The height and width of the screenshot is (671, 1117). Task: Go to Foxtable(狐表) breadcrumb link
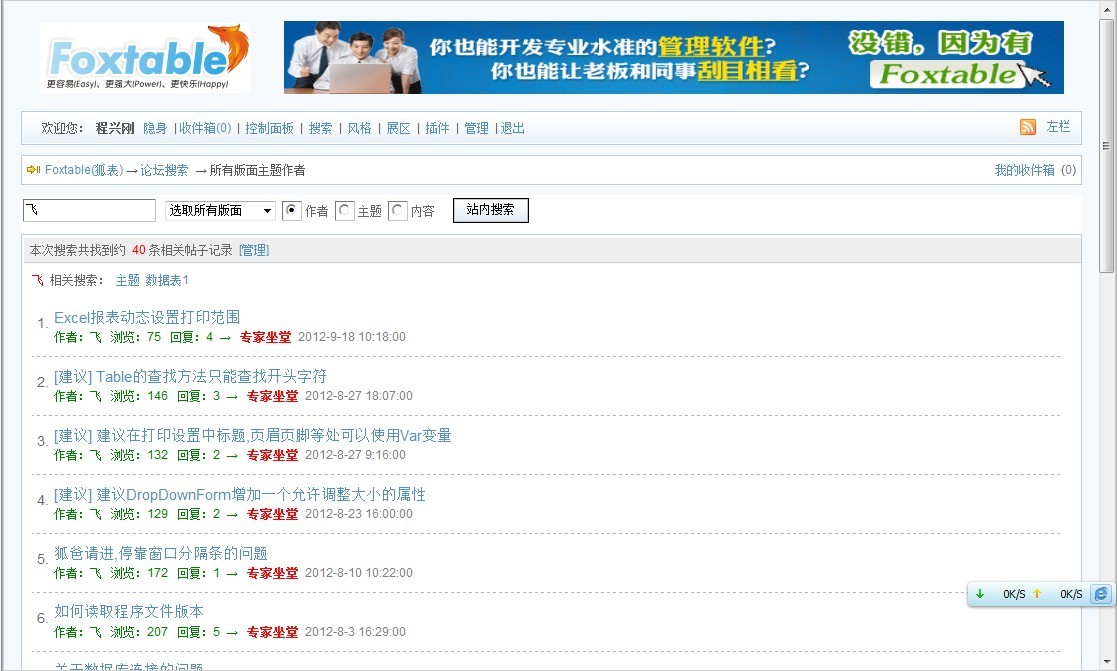(84, 170)
